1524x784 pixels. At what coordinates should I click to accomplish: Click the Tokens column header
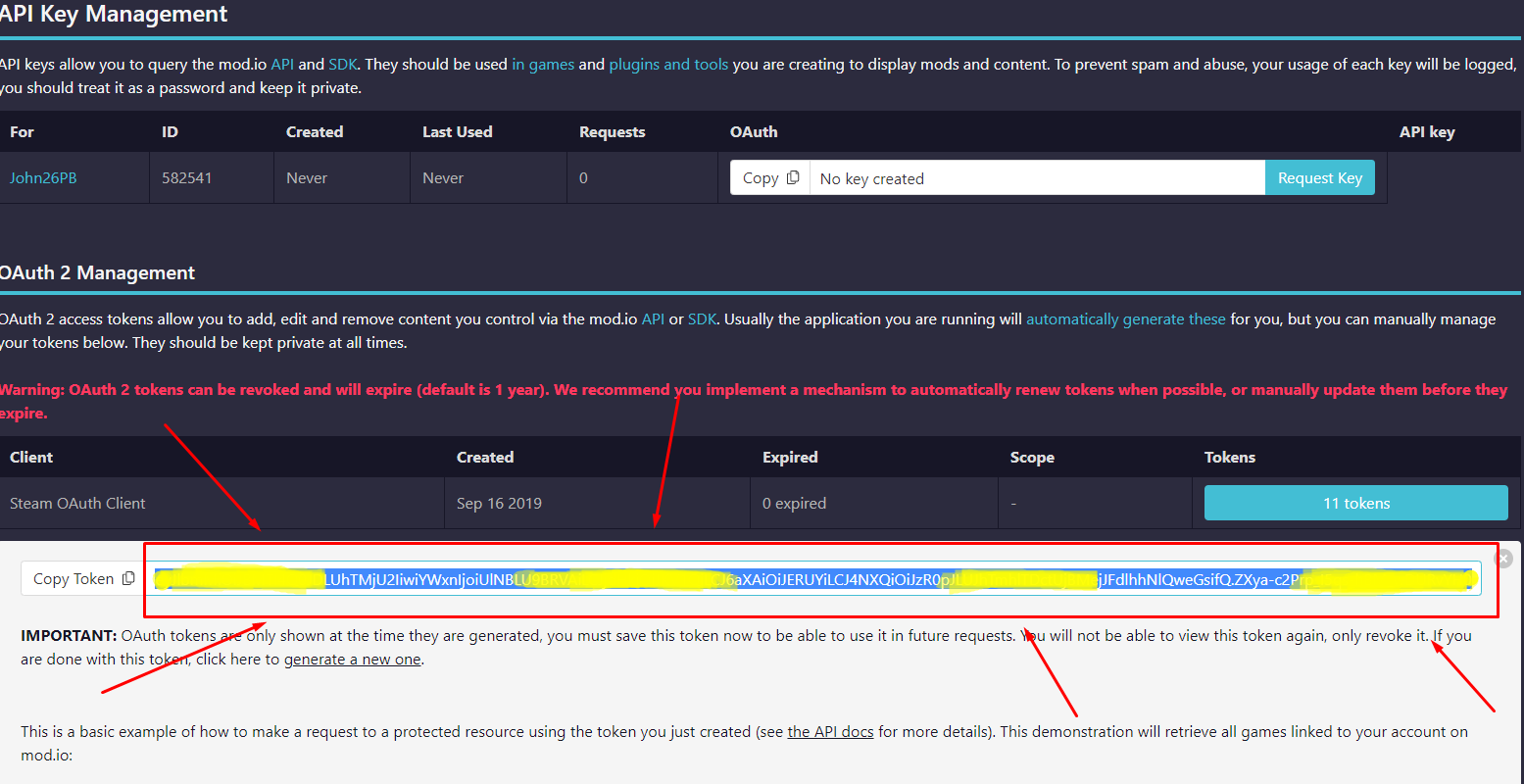click(x=1230, y=457)
